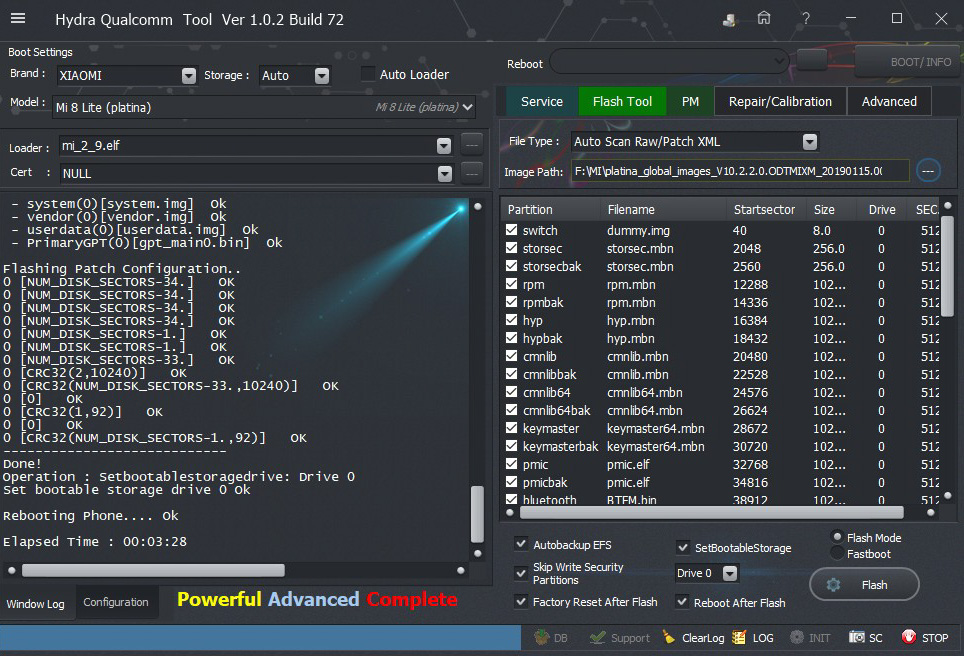This screenshot has width=964, height=656.
Task: Switch to the Repair/Calibration tab
Action: tap(780, 101)
